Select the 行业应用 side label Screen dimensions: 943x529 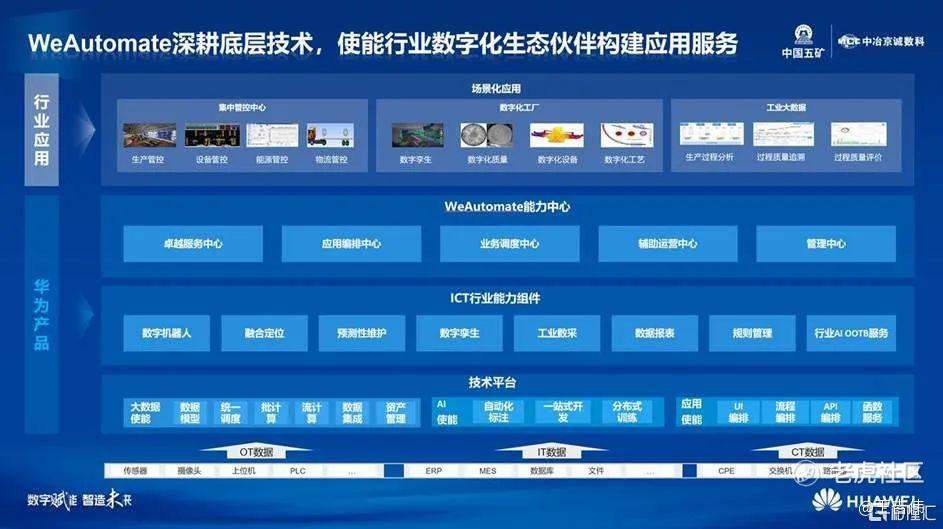41,130
